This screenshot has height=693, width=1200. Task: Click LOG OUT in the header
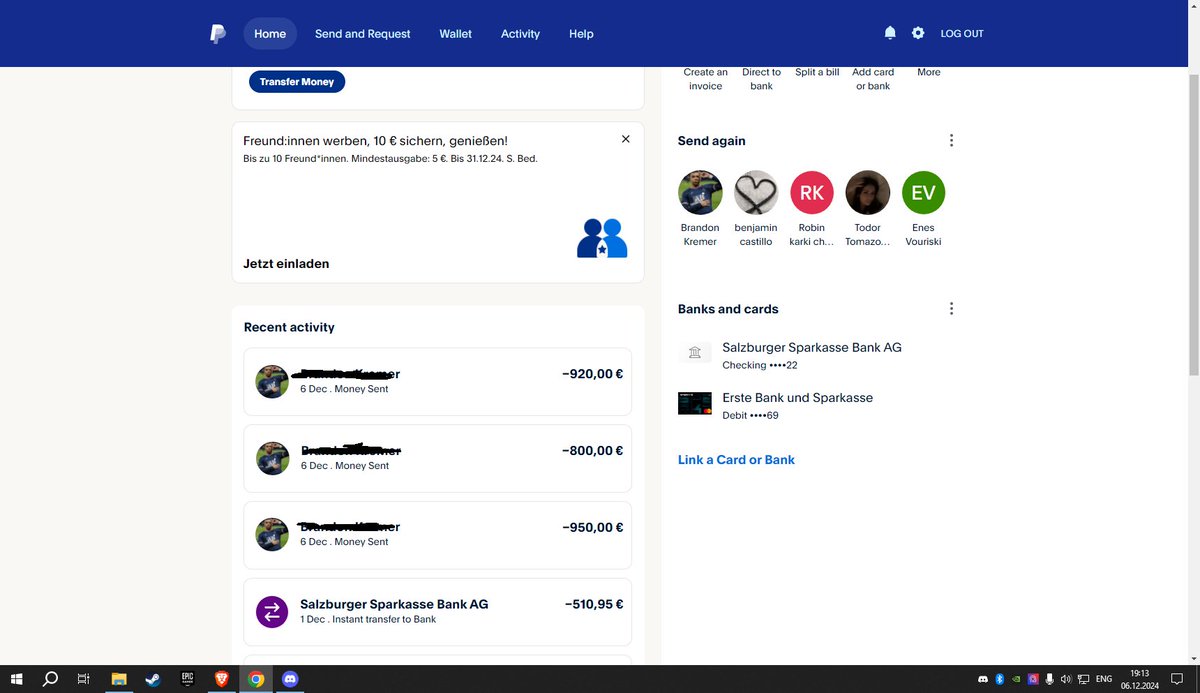(962, 34)
